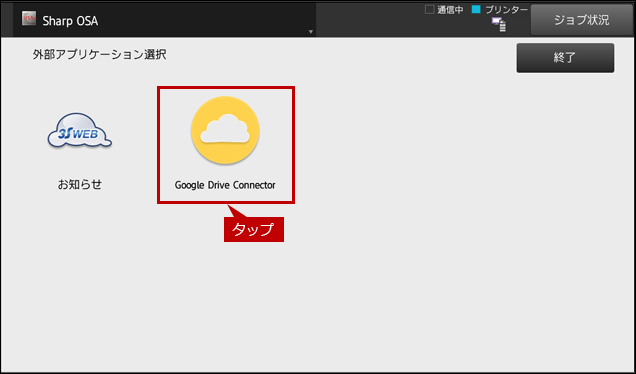636x374 pixels.
Task: Tap the printer status device icon
Action: pyautogui.click(x=499, y=24)
